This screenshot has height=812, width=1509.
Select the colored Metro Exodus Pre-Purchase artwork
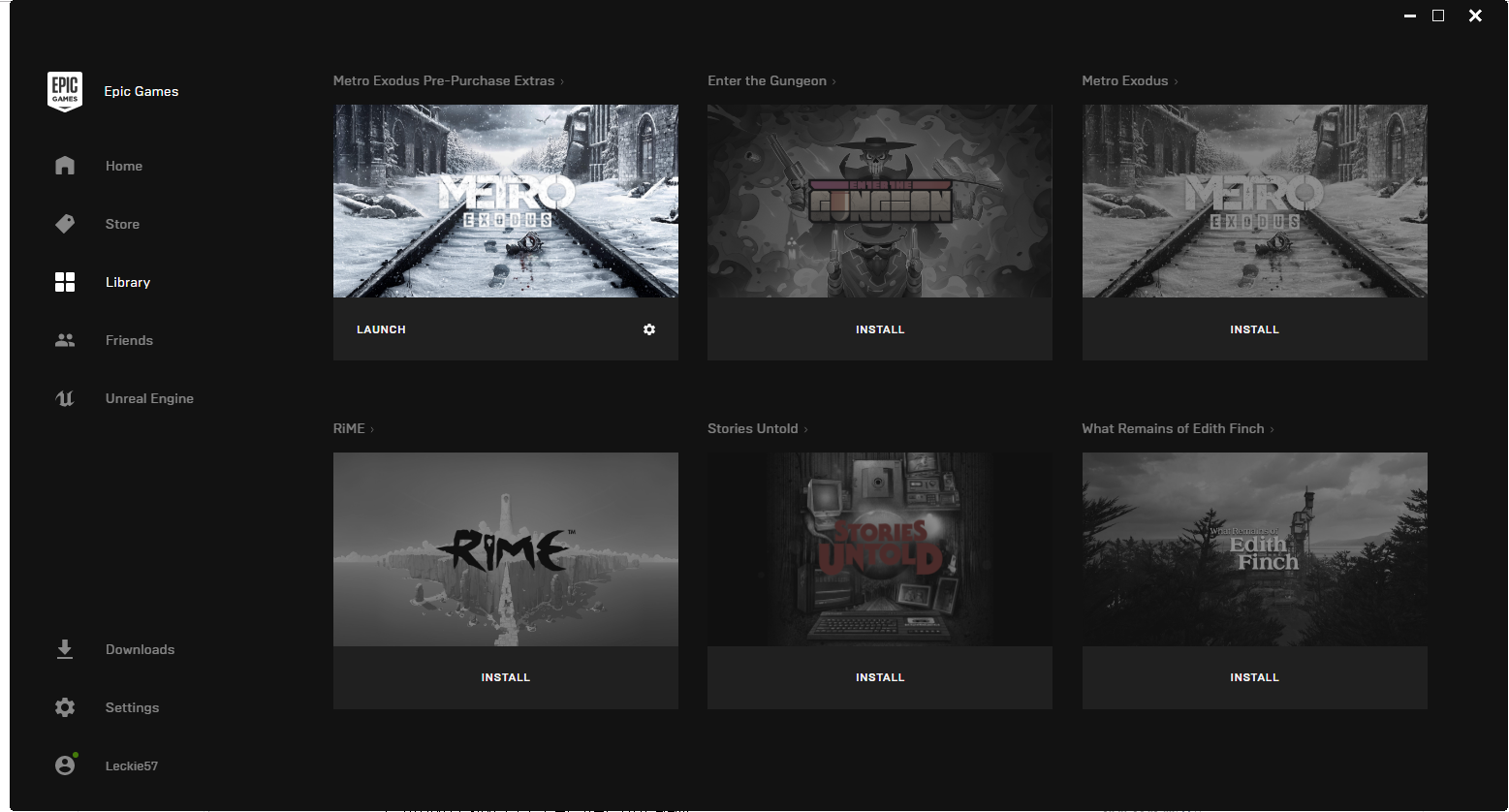click(506, 201)
